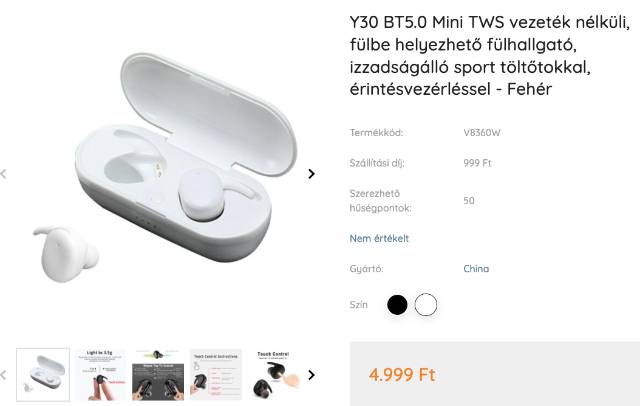Viewport: 640px width, 406px height.
Task: Click the next image arrow on main photo
Action: [311, 174]
